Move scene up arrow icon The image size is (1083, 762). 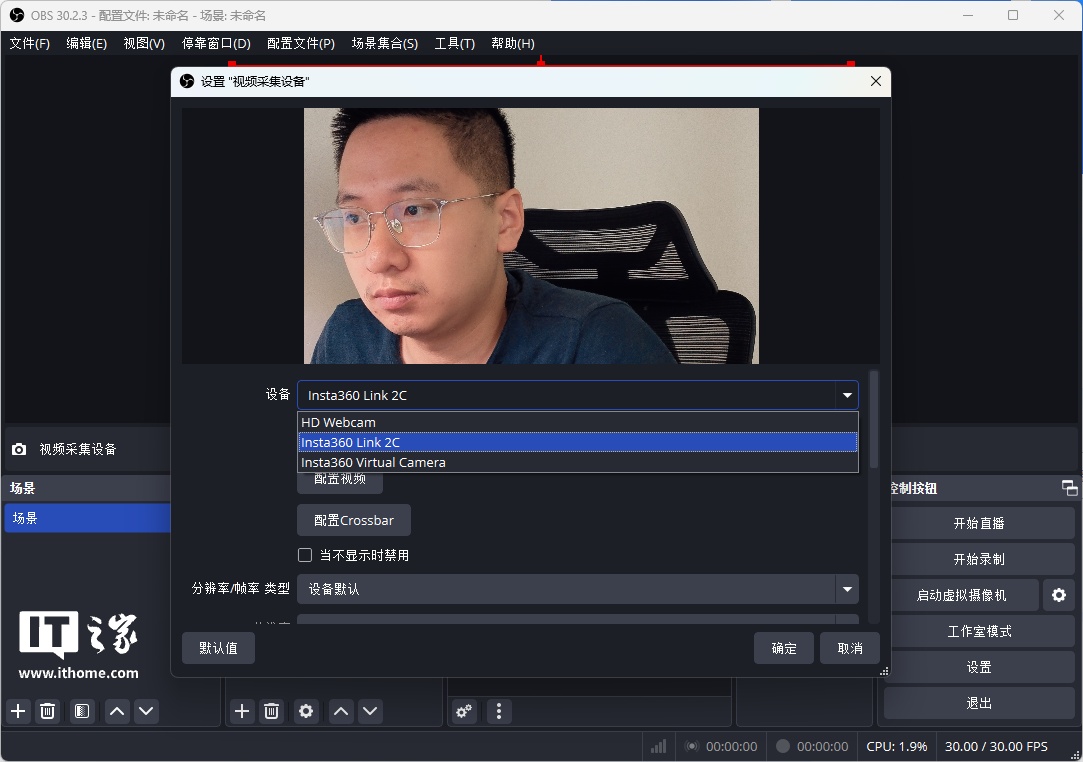[x=117, y=711]
